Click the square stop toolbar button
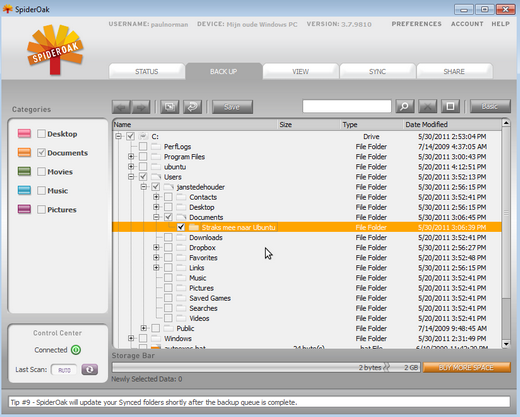The image size is (520, 417). pyautogui.click(x=450, y=106)
